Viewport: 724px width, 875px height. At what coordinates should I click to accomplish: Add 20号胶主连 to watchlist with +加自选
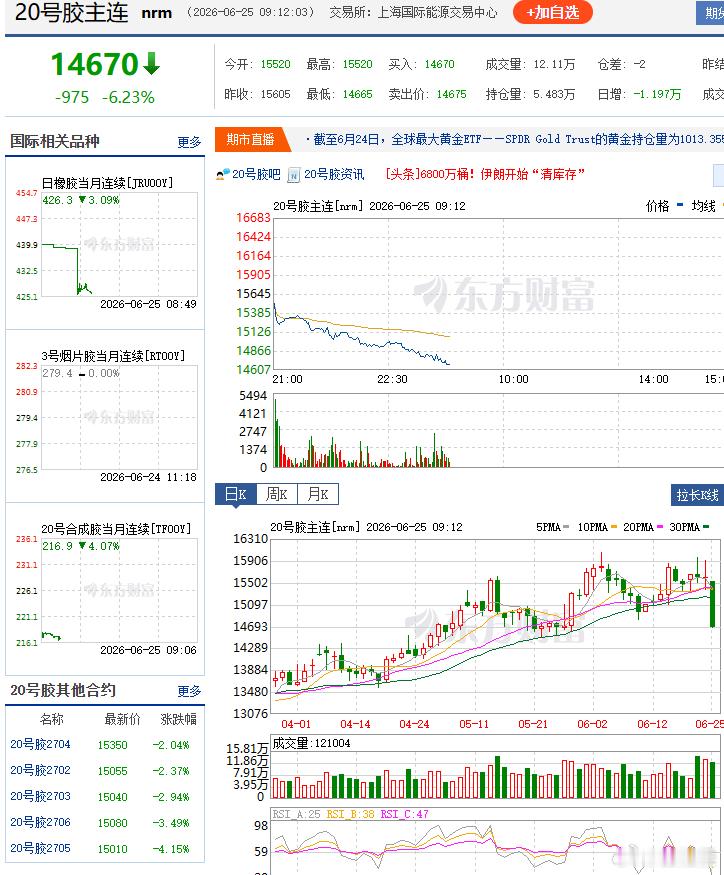[x=552, y=12]
